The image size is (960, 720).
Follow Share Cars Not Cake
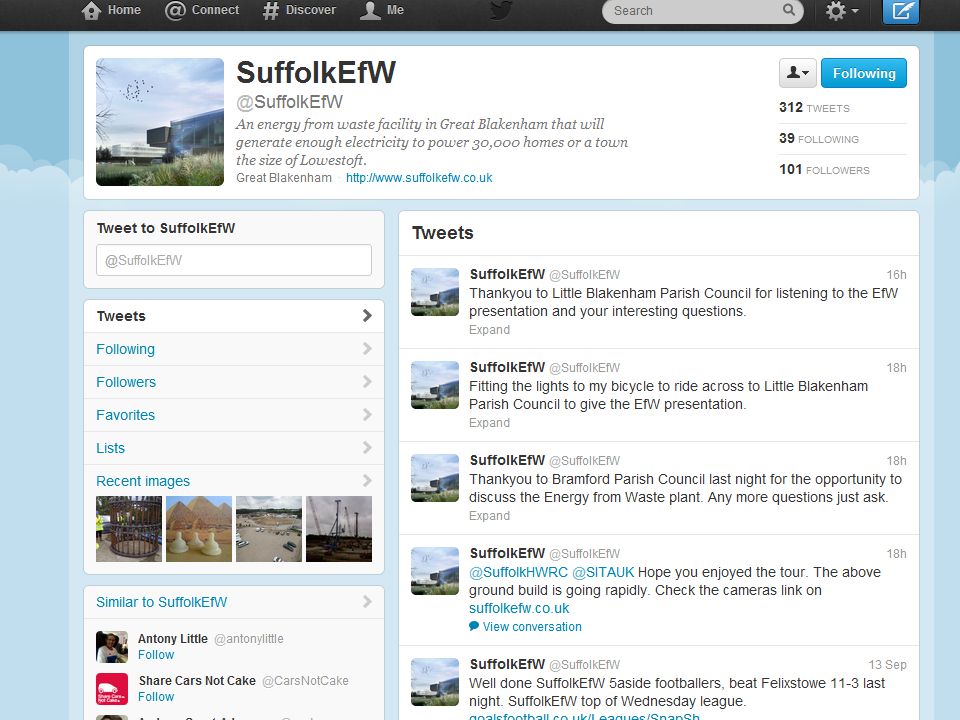click(x=156, y=697)
